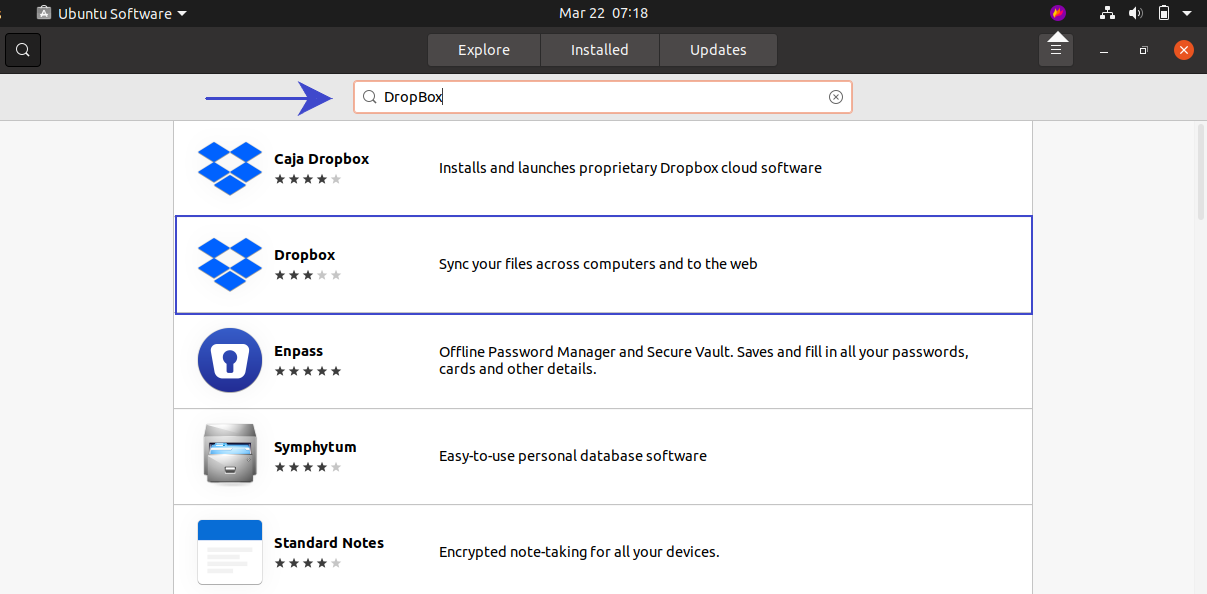Viewport: 1207px width, 594px height.
Task: Click the results list vertical scrollbar
Action: (x=1201, y=172)
